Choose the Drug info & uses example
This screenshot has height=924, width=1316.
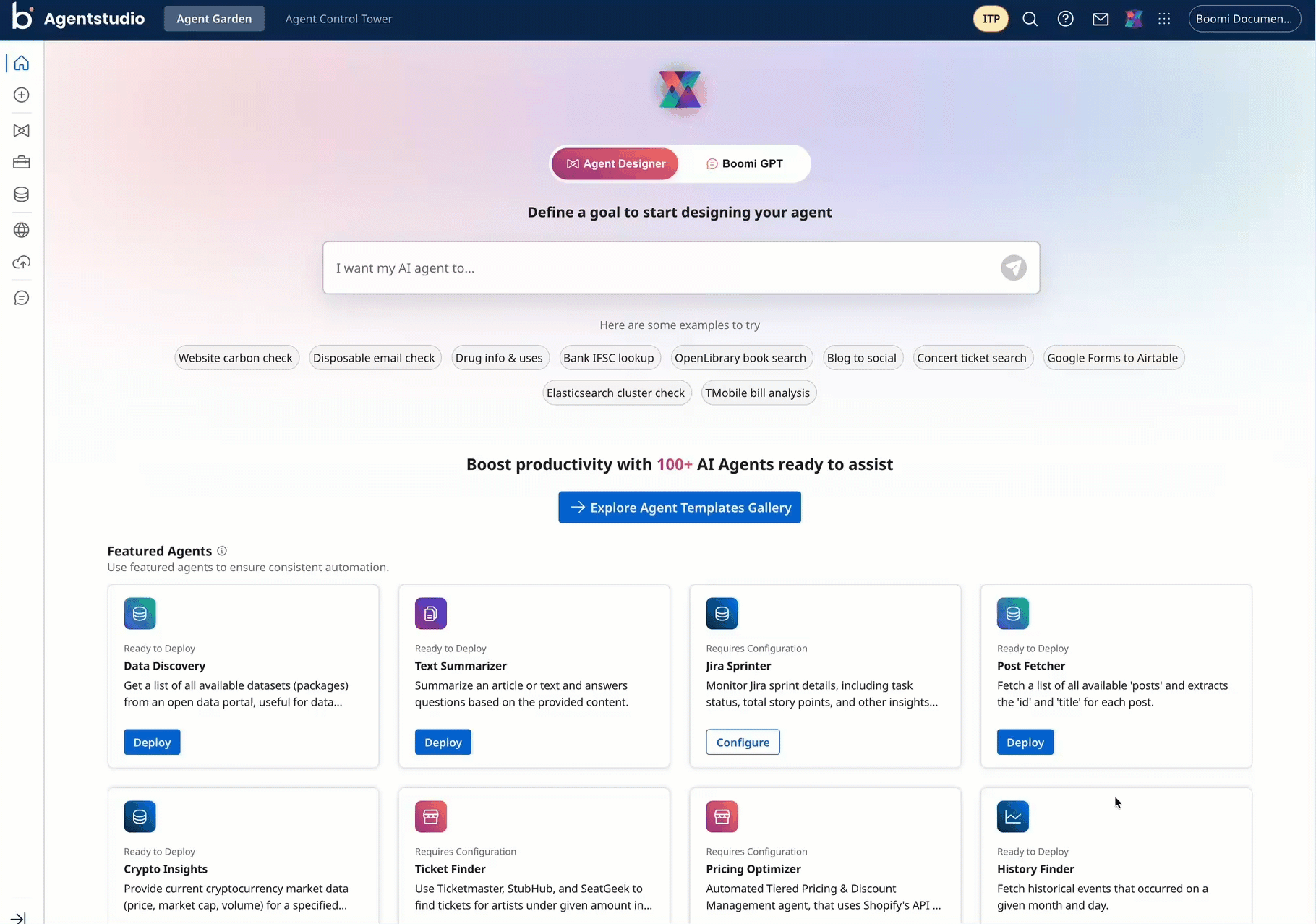[x=499, y=357]
